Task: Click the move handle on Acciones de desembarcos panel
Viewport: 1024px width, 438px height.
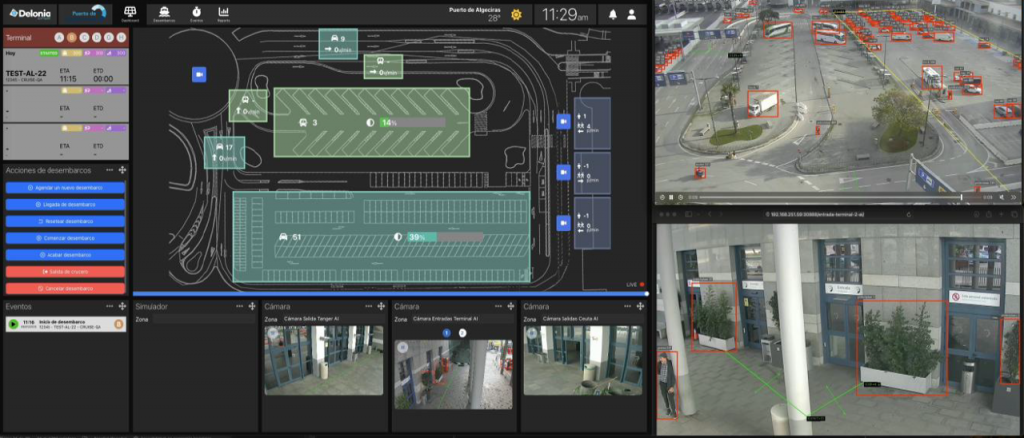Action: [x=122, y=171]
